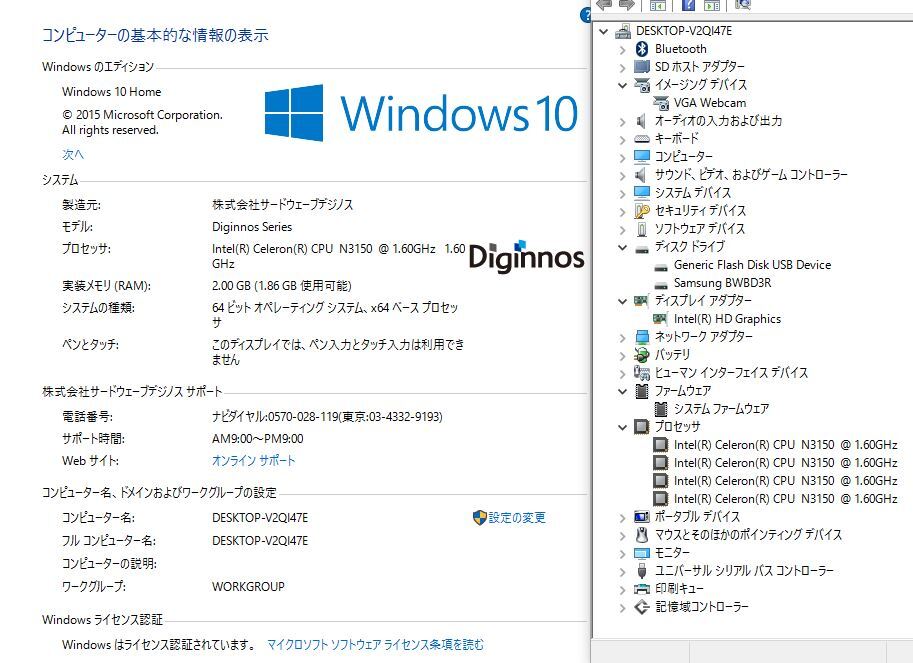Click the scan for hardware changes toolbar icon

(x=742, y=5)
